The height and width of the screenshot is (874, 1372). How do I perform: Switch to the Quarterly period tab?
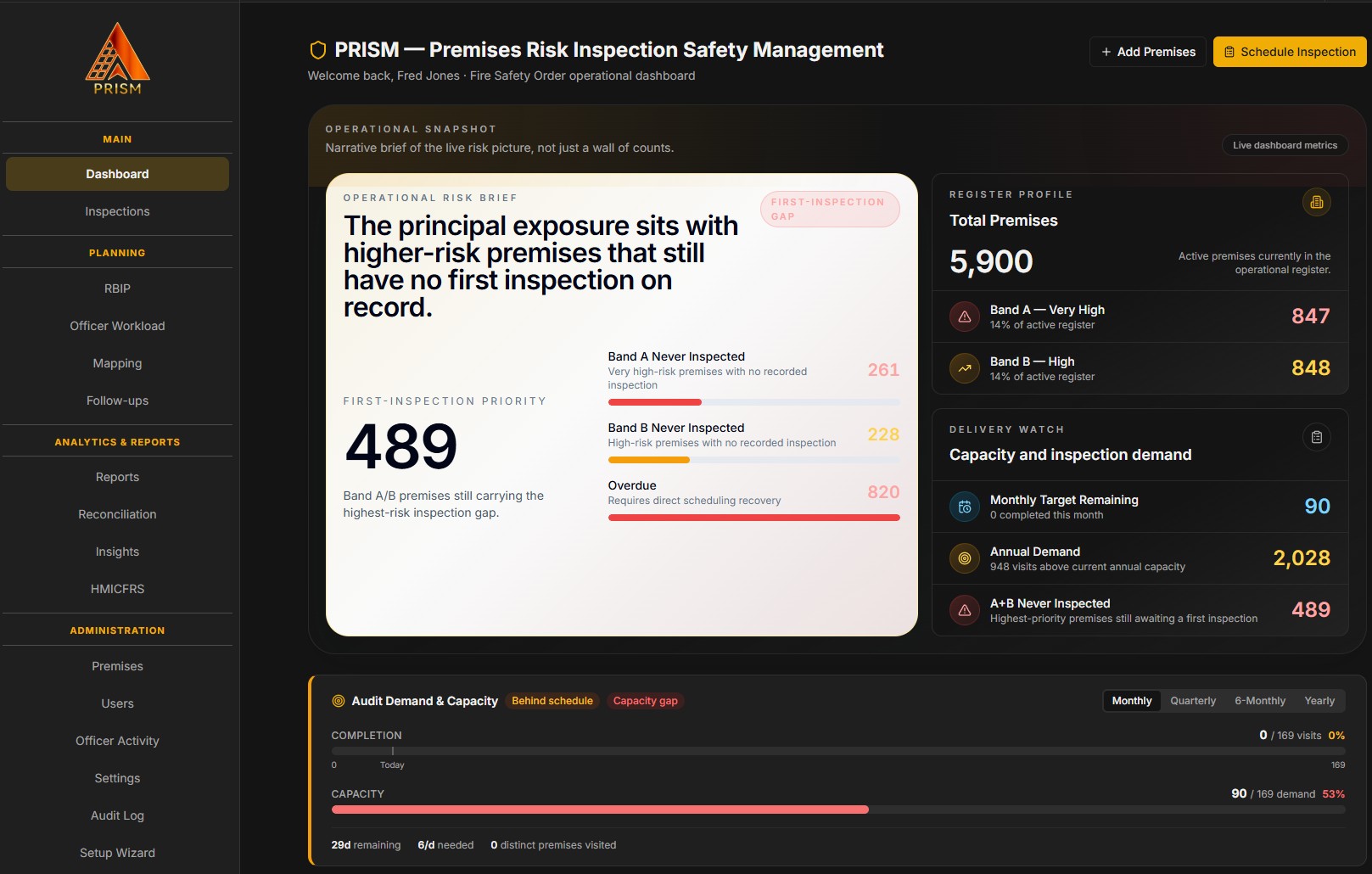1193,701
